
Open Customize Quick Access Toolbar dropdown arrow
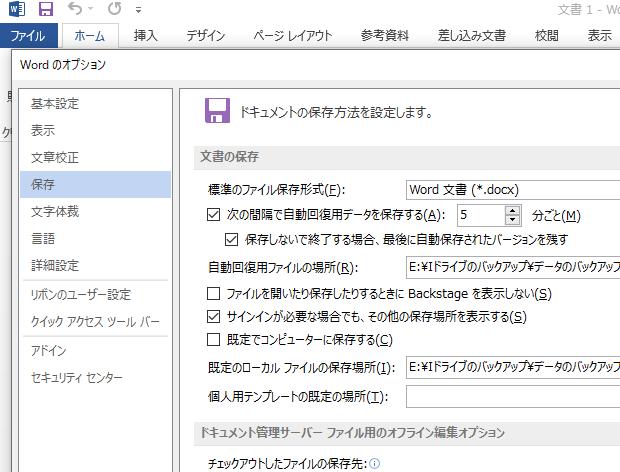point(138,11)
